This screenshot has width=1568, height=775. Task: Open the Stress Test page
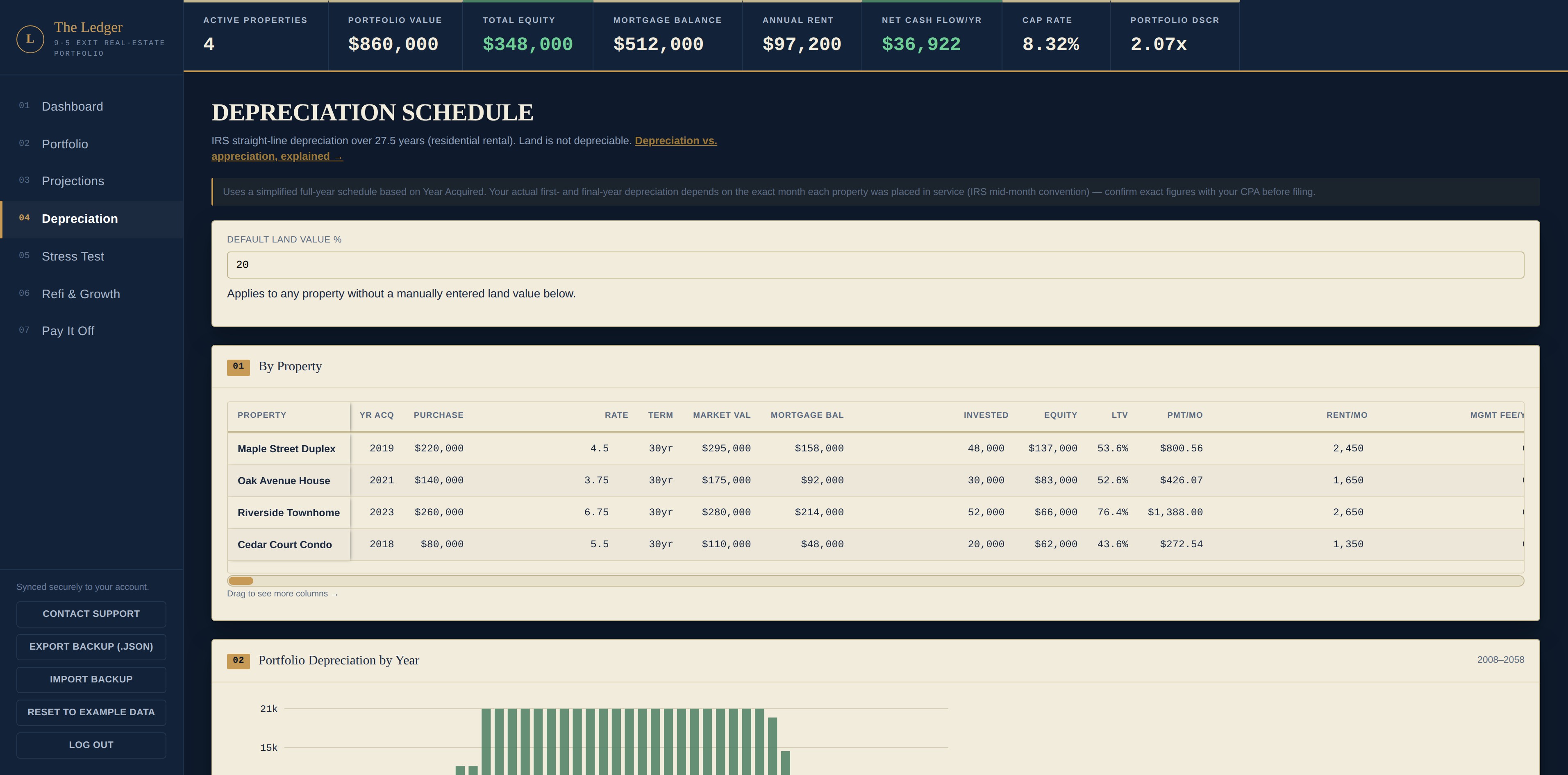click(x=91, y=257)
